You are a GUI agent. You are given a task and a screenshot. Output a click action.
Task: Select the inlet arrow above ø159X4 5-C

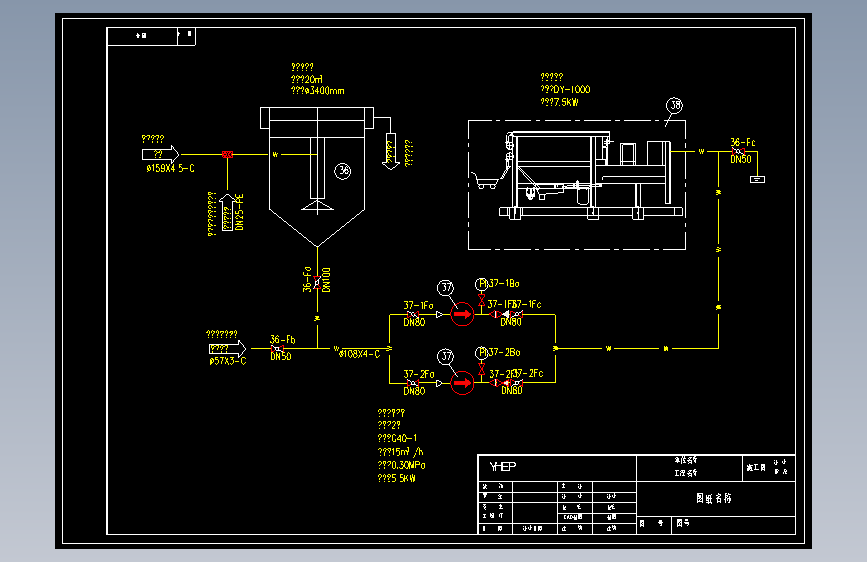(x=160, y=154)
